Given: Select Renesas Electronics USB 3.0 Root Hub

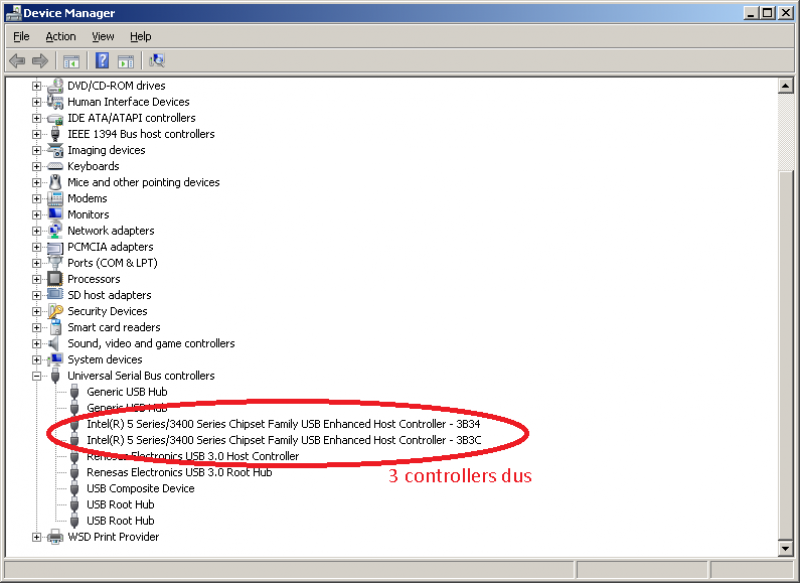Looking at the screenshot, I should pyautogui.click(x=180, y=472).
